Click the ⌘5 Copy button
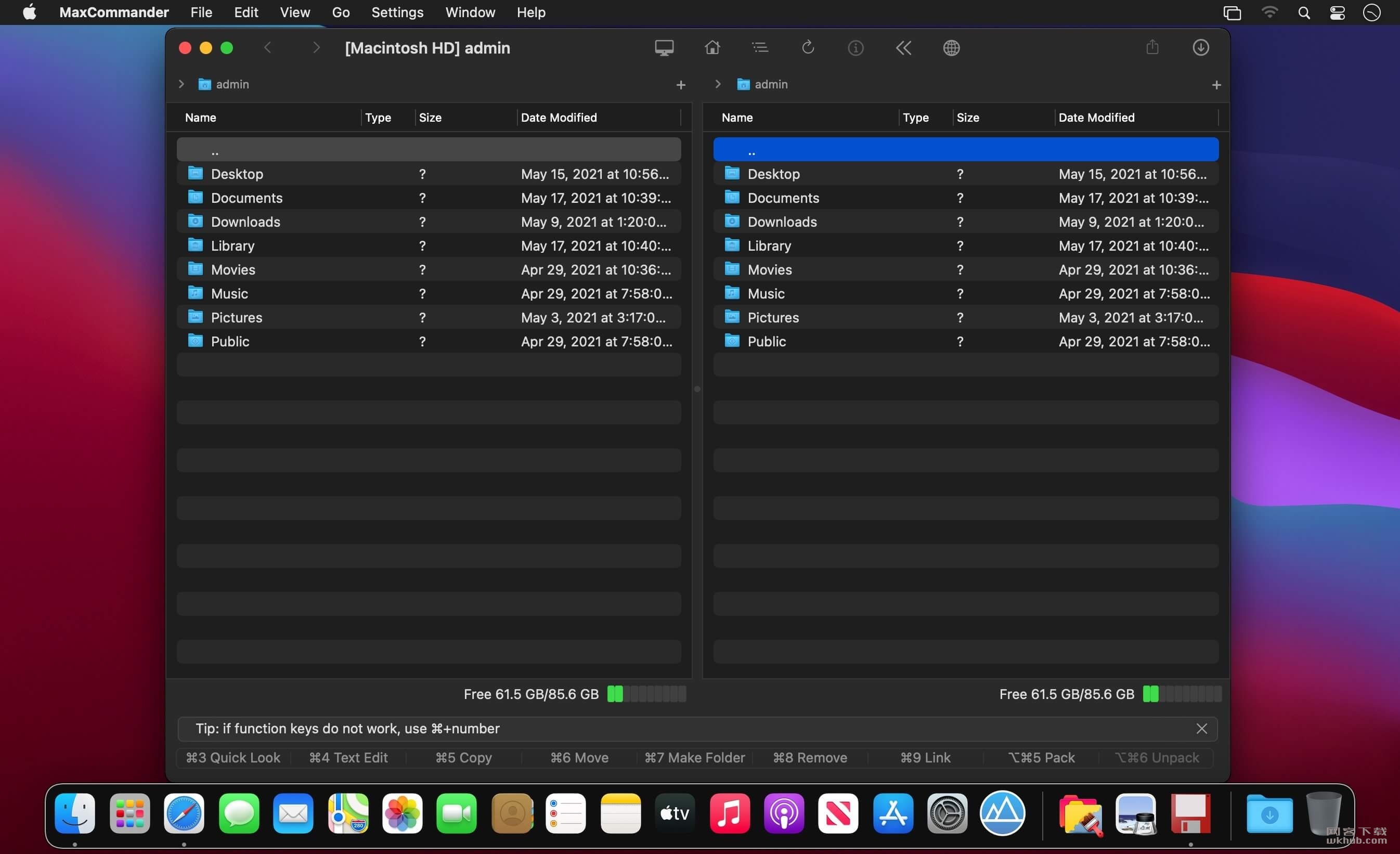 click(464, 757)
